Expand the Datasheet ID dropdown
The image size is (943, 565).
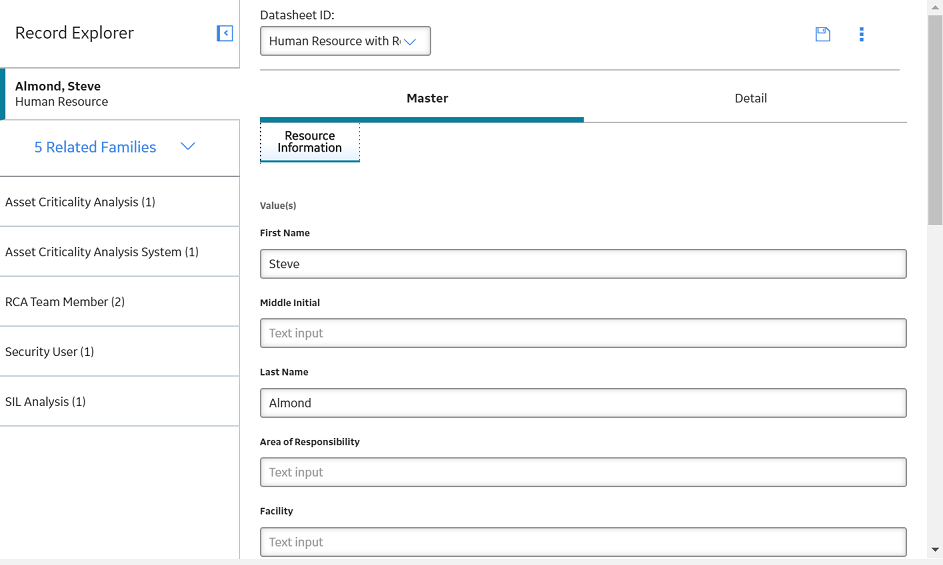click(345, 41)
